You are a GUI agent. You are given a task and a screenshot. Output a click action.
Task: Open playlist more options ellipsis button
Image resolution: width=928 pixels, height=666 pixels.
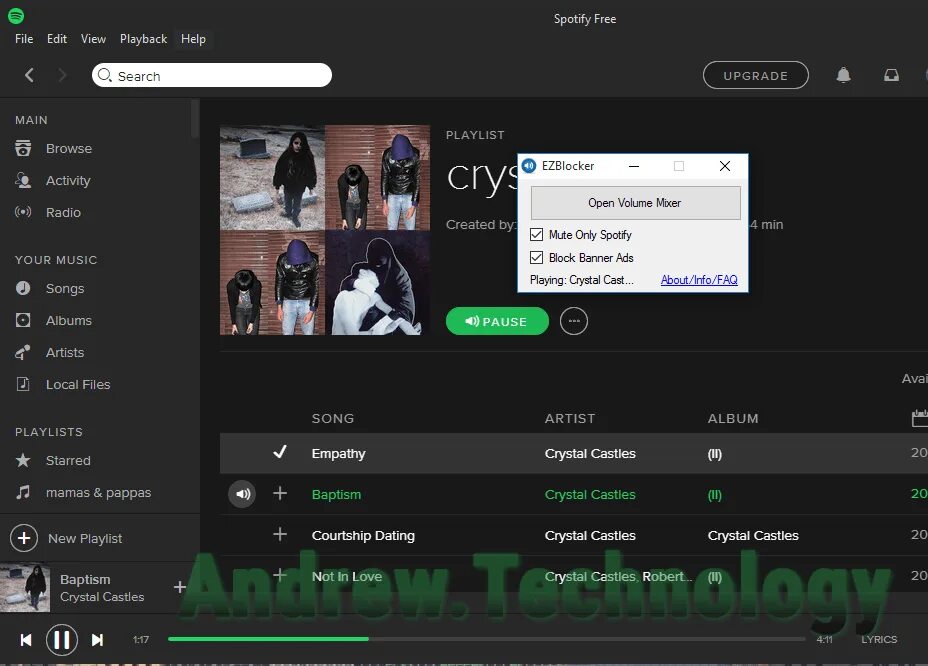pos(573,321)
